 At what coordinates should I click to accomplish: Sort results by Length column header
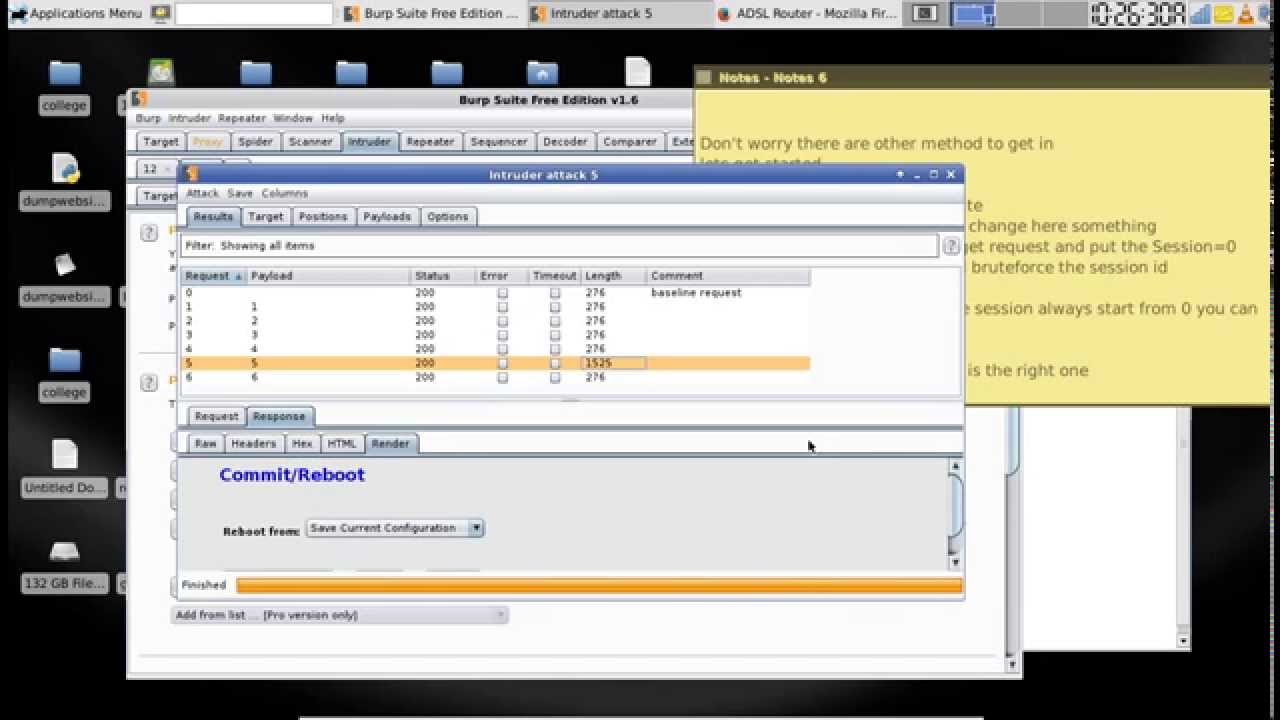pyautogui.click(x=614, y=275)
